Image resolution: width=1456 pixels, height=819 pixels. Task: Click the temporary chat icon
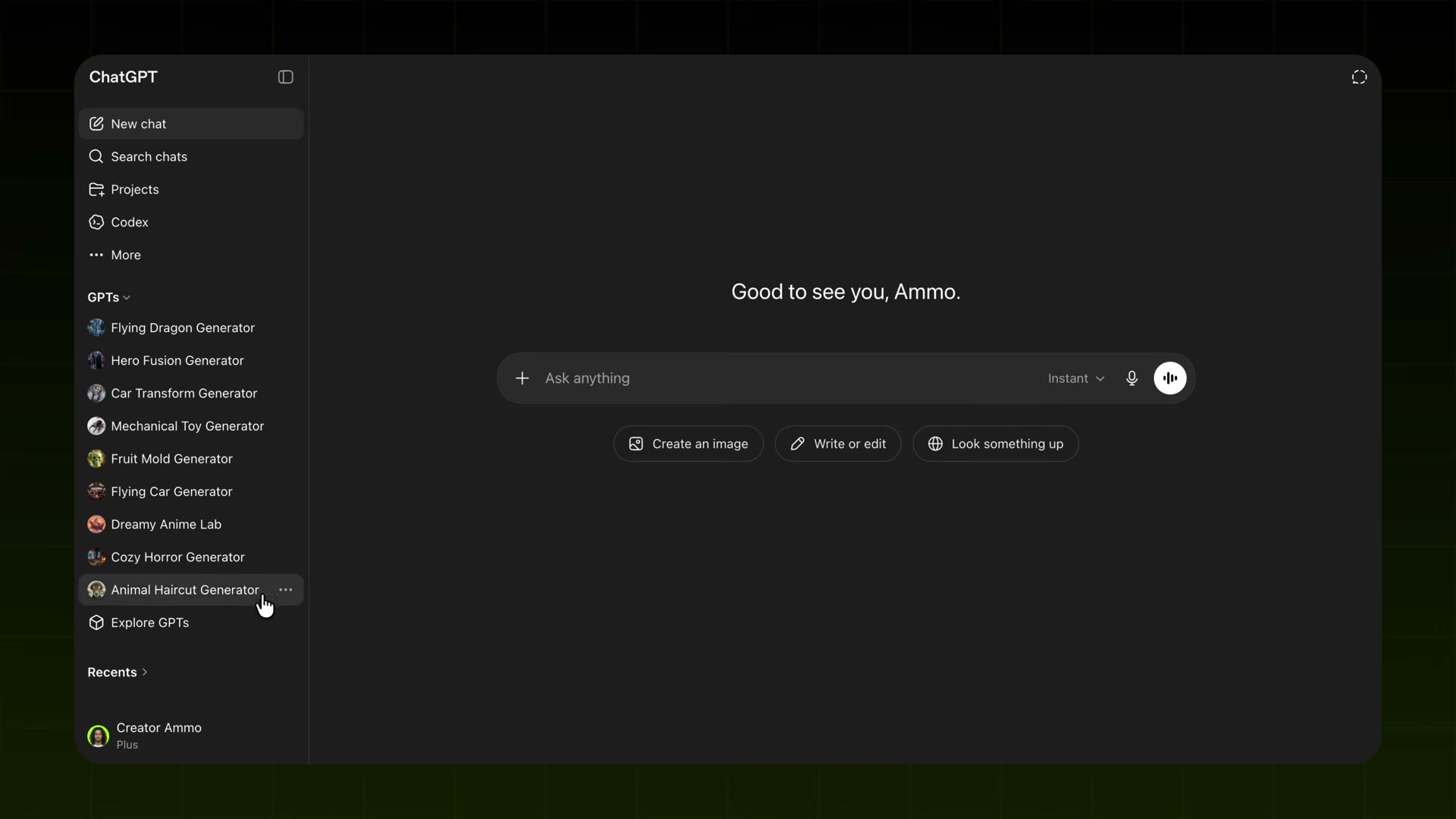click(x=1359, y=77)
